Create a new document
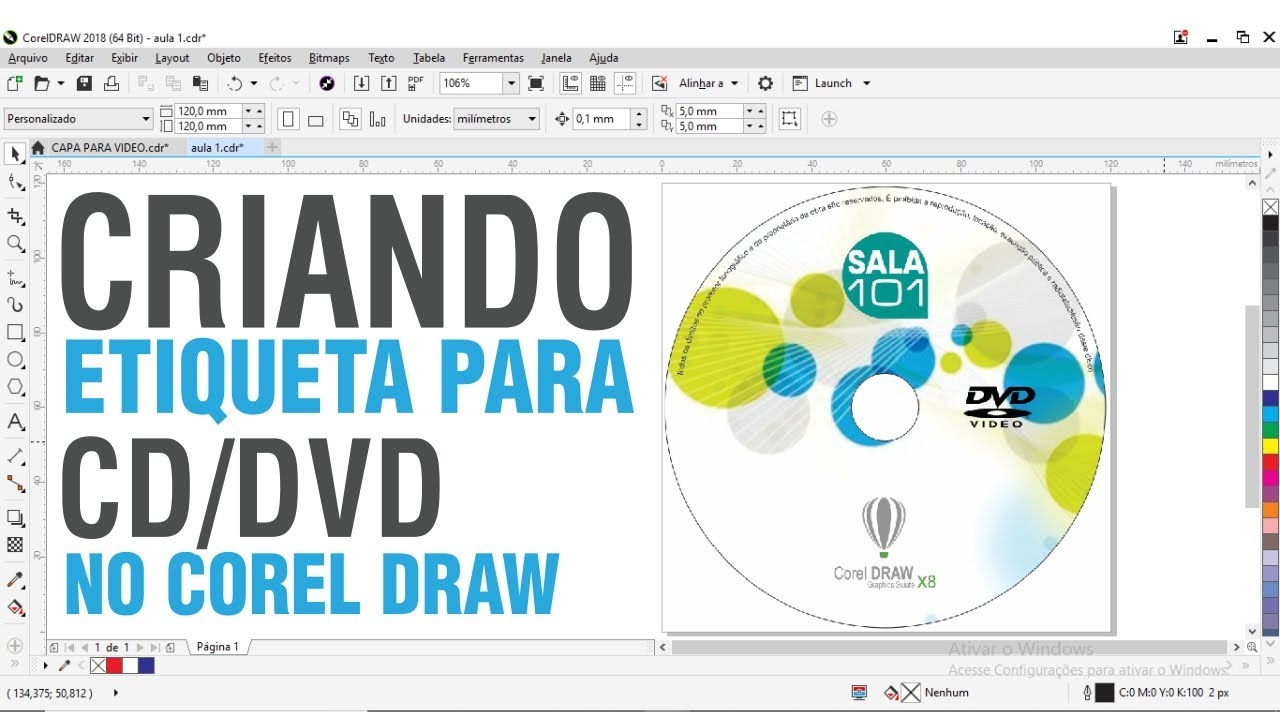The height and width of the screenshot is (720, 1280). 14,83
